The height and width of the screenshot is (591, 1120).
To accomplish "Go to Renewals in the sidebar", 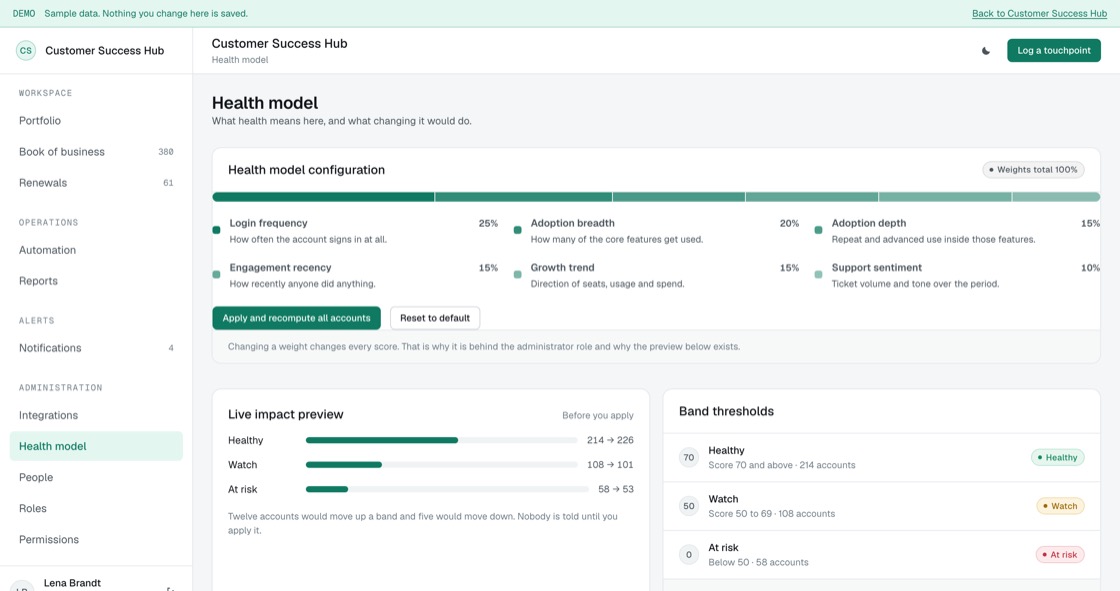I will [x=96, y=183].
